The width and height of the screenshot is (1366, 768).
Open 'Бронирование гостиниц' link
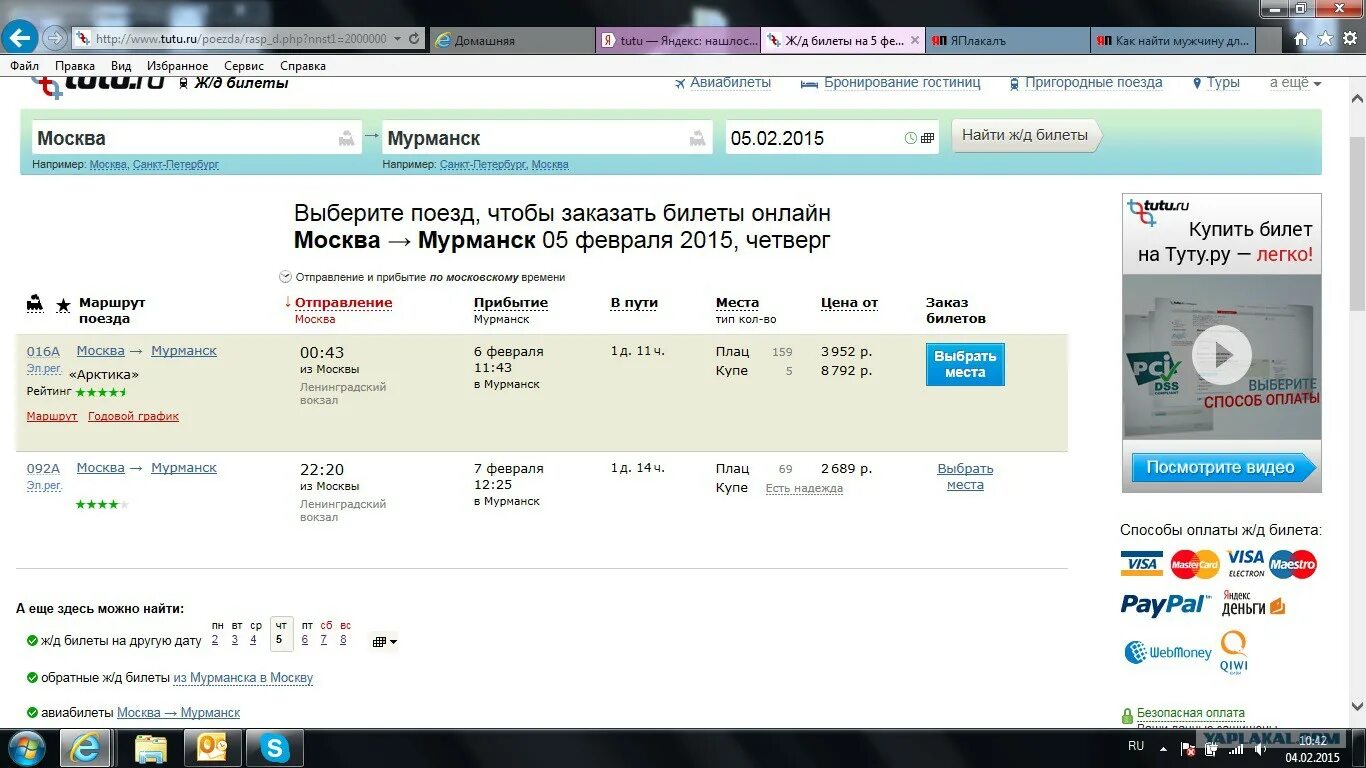pos(902,83)
